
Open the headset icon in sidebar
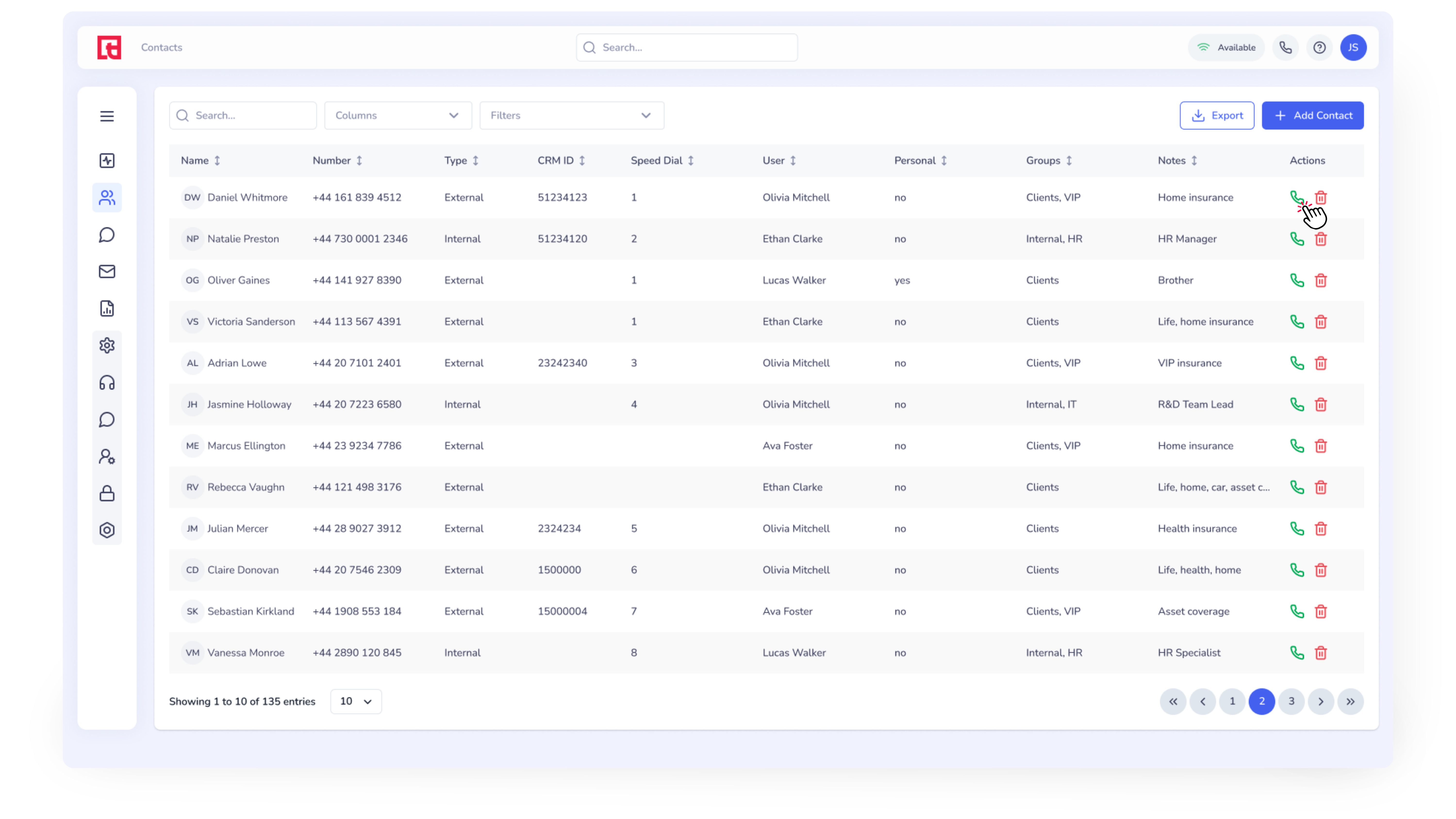107,383
